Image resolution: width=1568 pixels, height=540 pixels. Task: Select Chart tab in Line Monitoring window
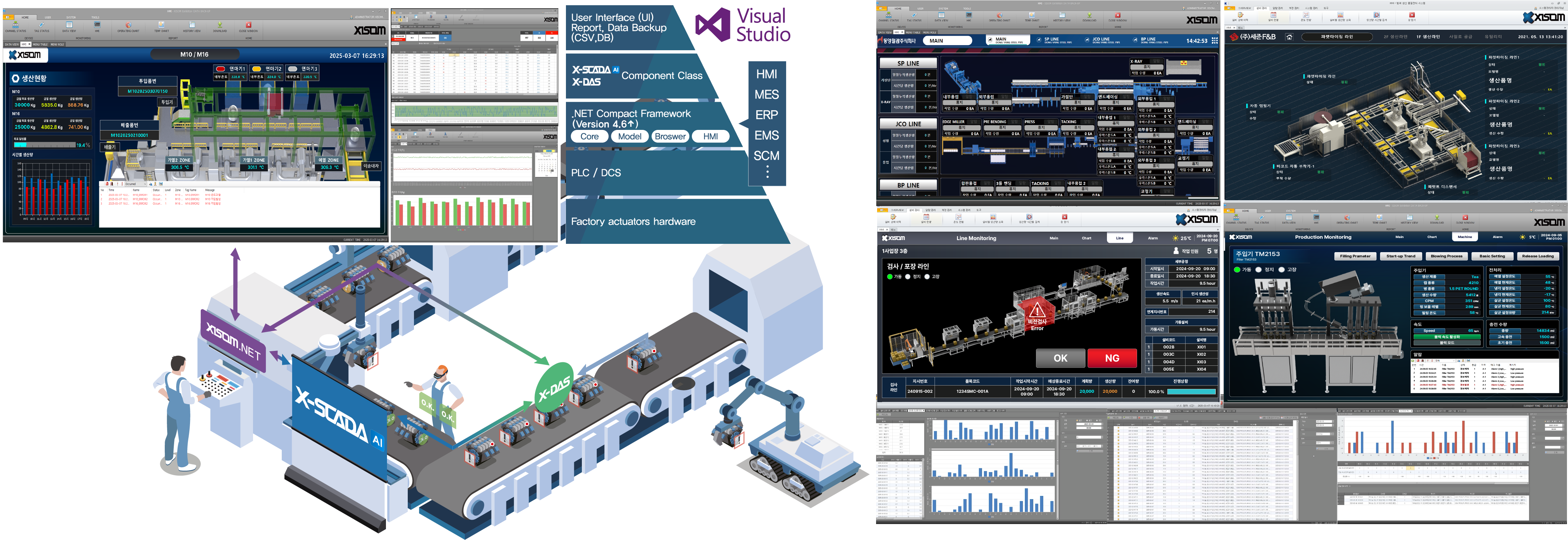tap(1087, 238)
